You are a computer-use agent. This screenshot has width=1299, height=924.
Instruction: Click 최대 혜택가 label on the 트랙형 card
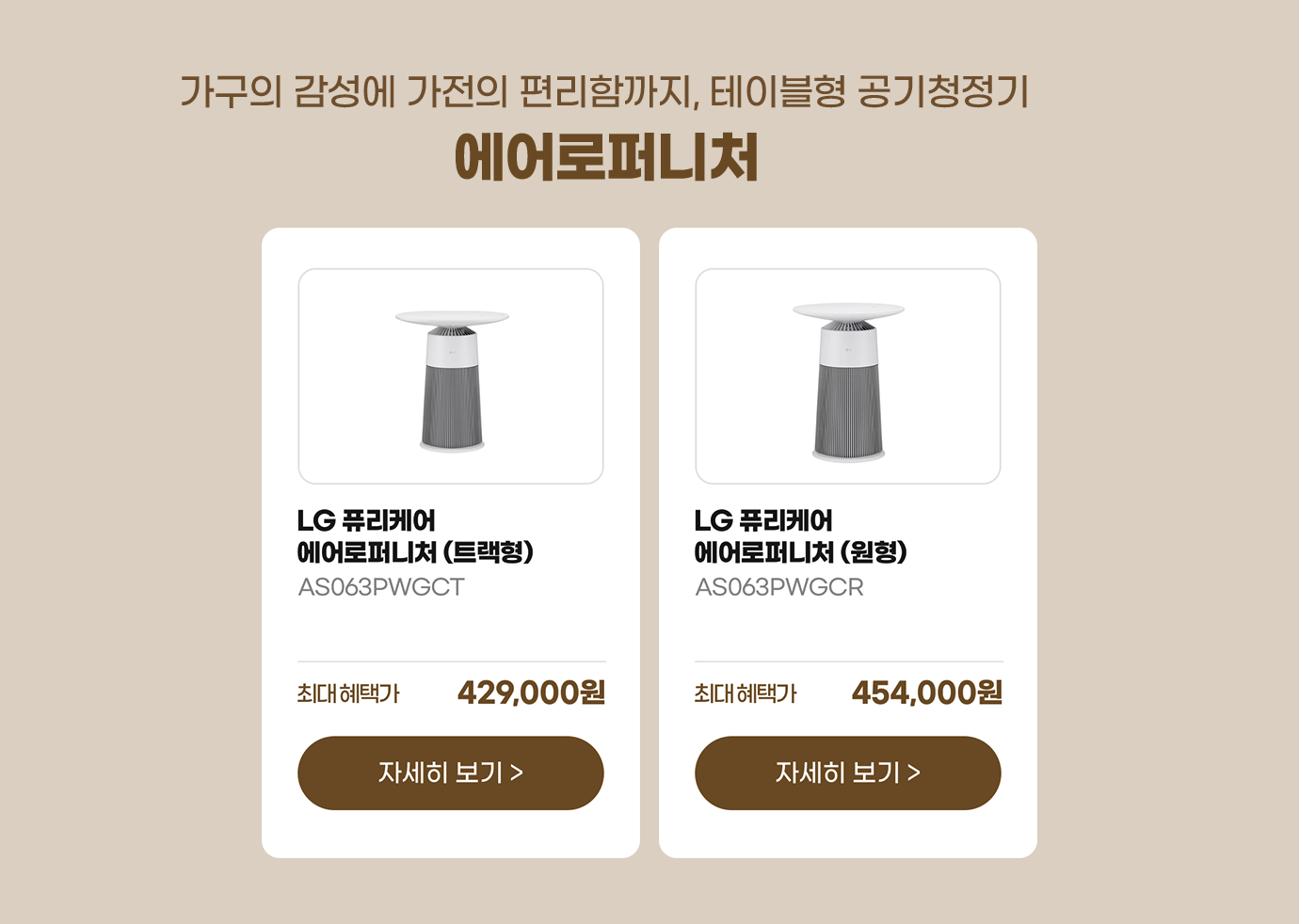pos(348,693)
